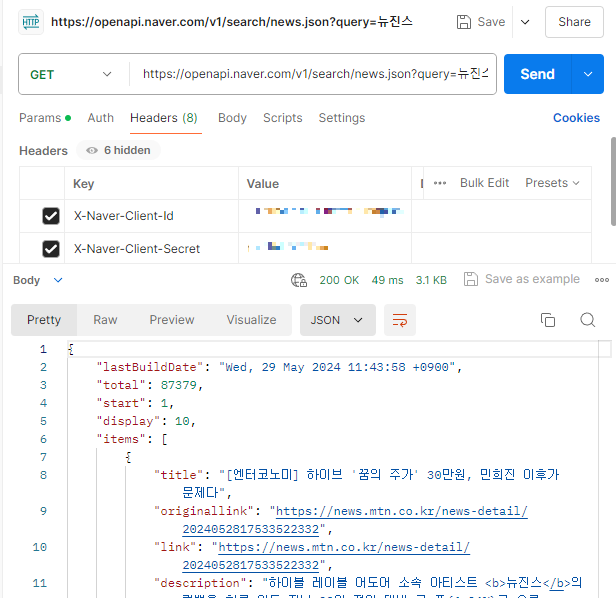This screenshot has width=616, height=598.
Task: Click the request URL input field
Action: pyautogui.click(x=315, y=74)
